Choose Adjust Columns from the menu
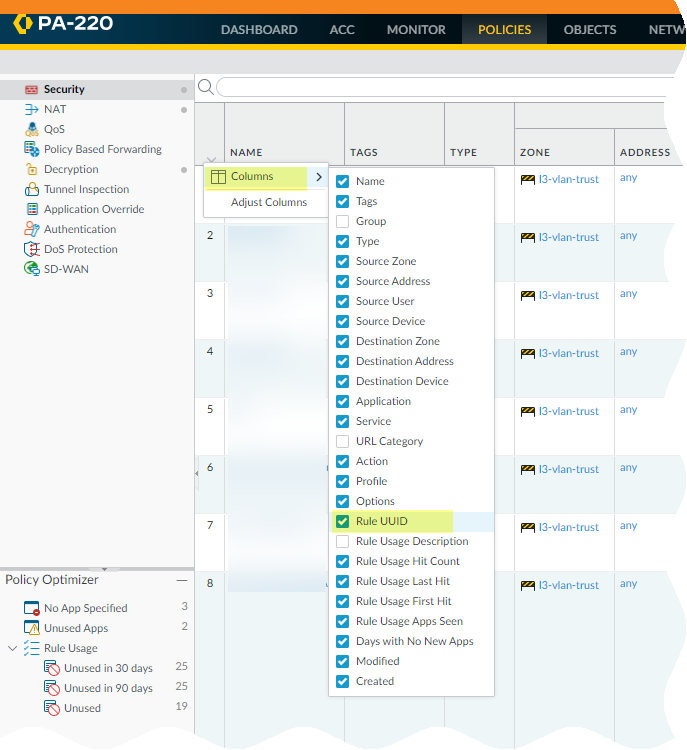 pos(269,202)
